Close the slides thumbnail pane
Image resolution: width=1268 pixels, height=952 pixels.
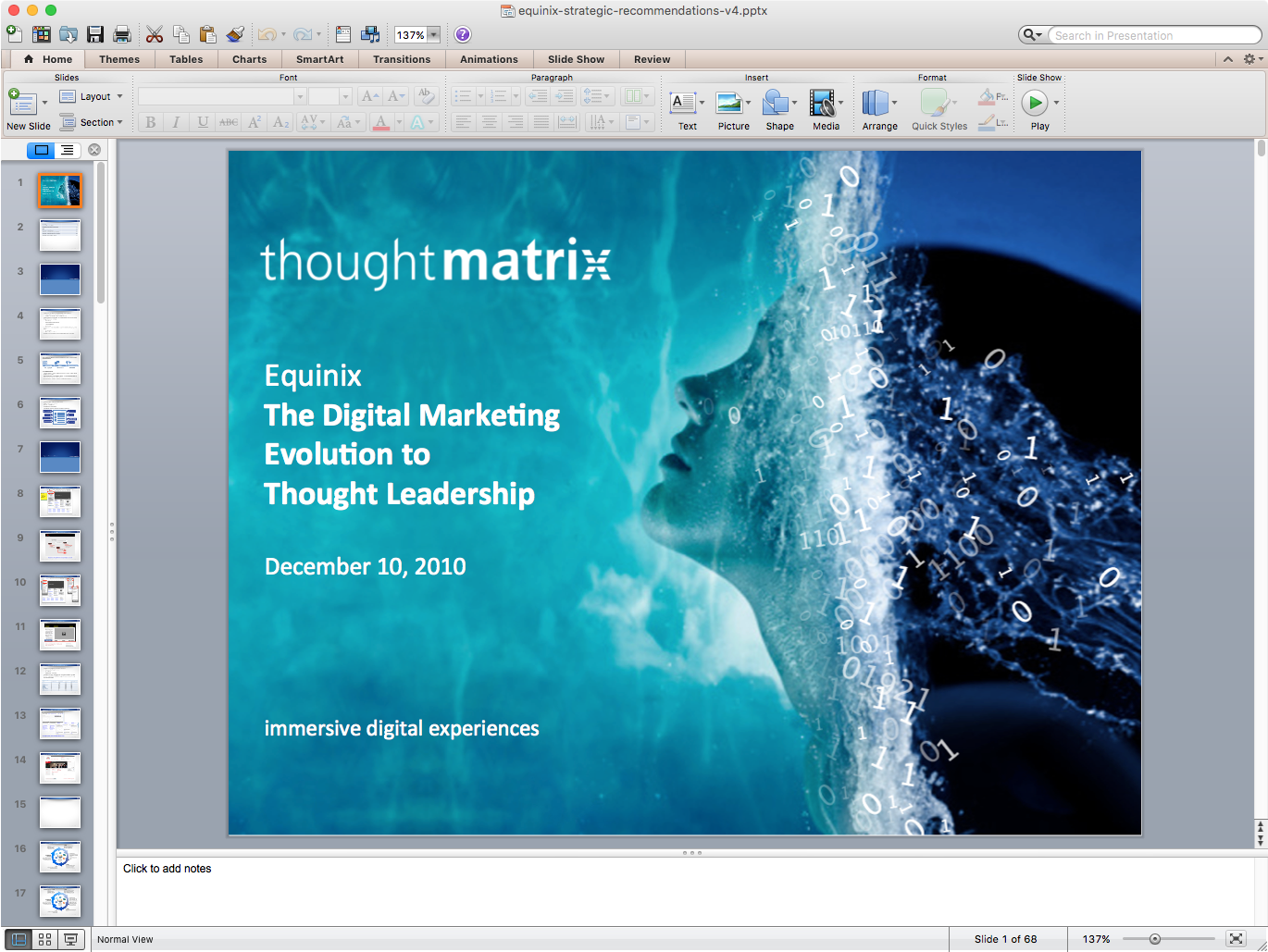coord(94,150)
